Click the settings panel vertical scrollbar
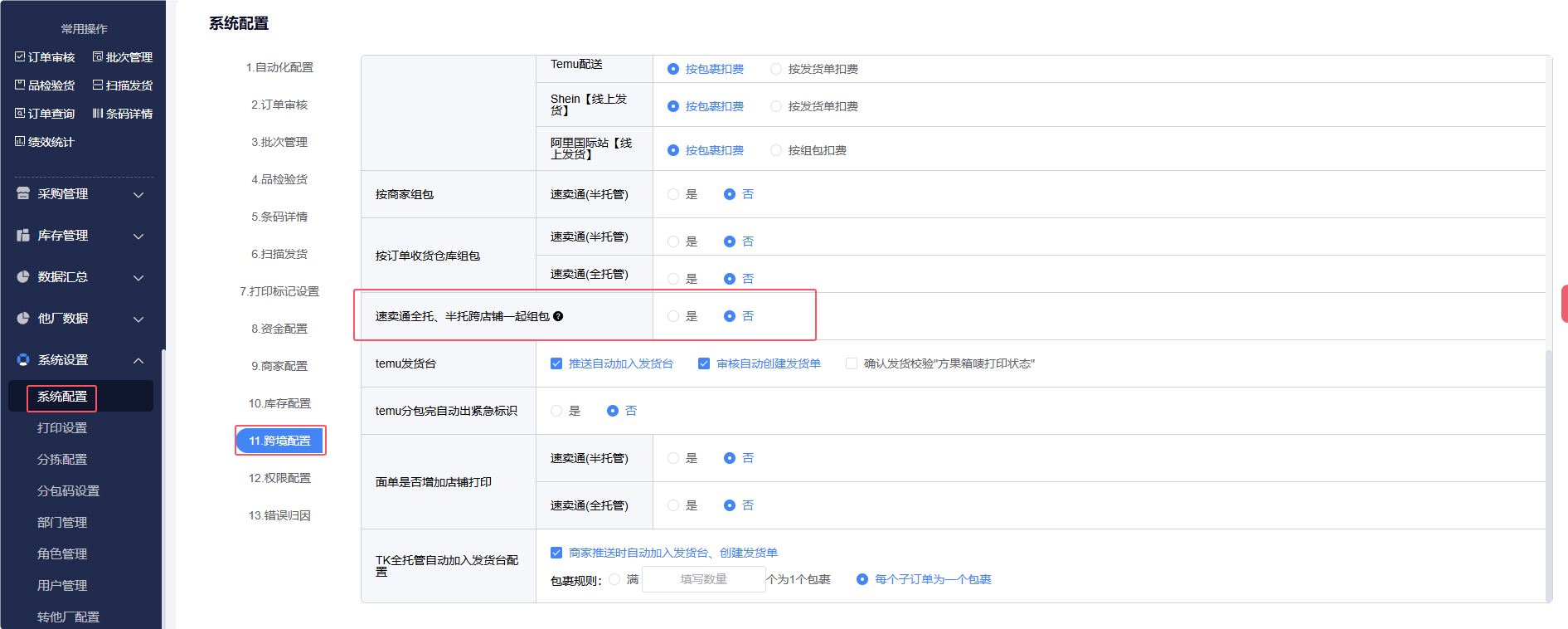The height and width of the screenshot is (629, 1568). click(1548, 473)
